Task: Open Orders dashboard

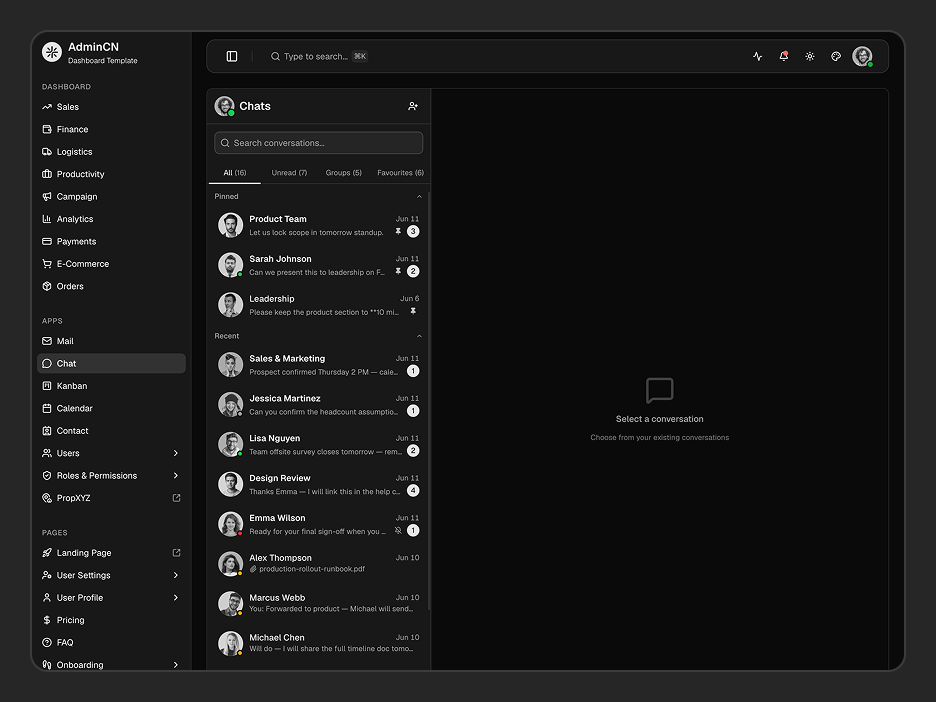Action: [111, 286]
